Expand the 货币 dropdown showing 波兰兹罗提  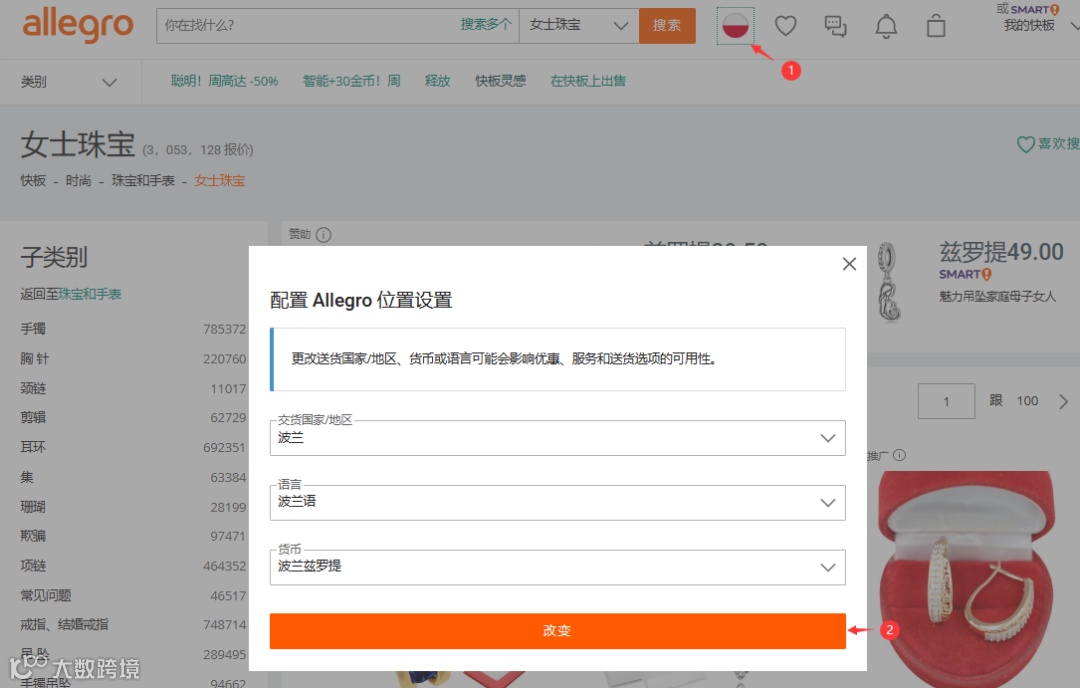(x=557, y=567)
